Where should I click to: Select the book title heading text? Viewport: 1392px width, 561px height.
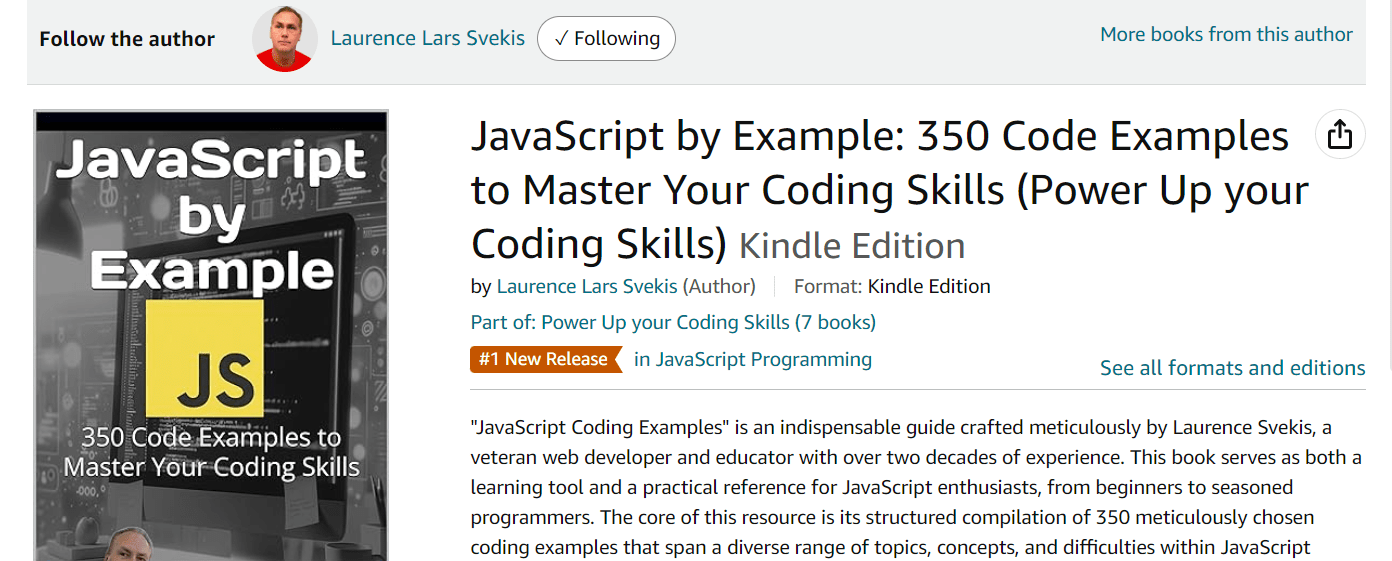pyautogui.click(x=890, y=190)
